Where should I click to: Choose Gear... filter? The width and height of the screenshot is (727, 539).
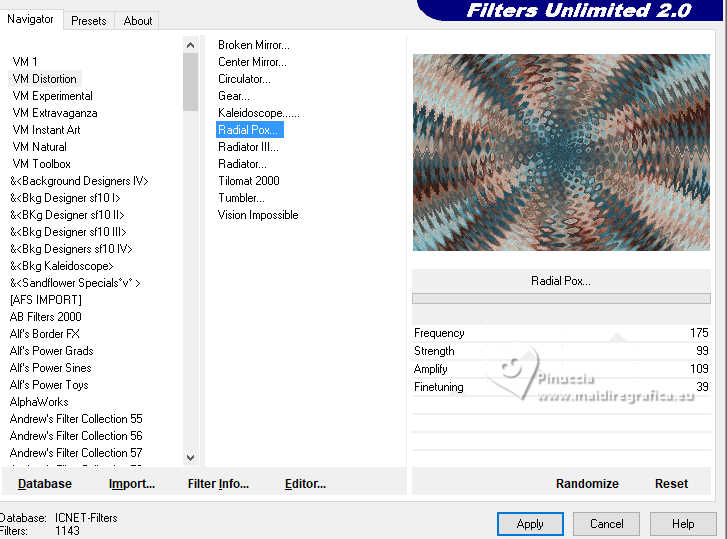point(234,96)
